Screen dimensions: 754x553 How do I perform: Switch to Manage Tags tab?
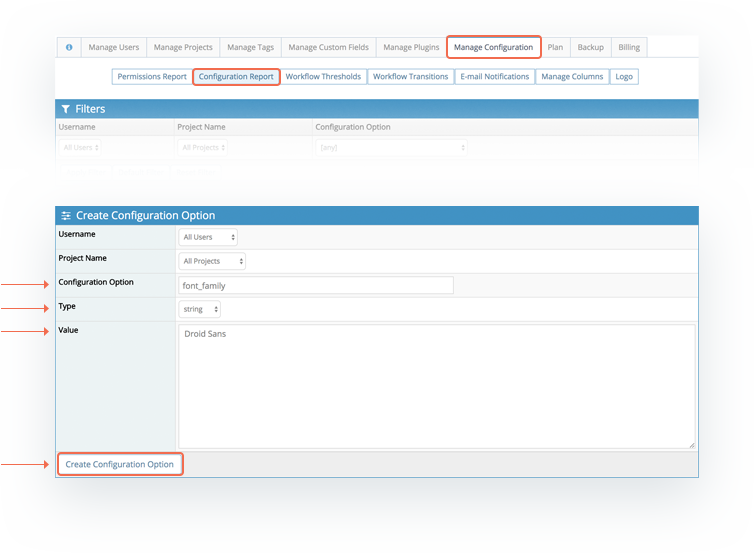pos(250,47)
